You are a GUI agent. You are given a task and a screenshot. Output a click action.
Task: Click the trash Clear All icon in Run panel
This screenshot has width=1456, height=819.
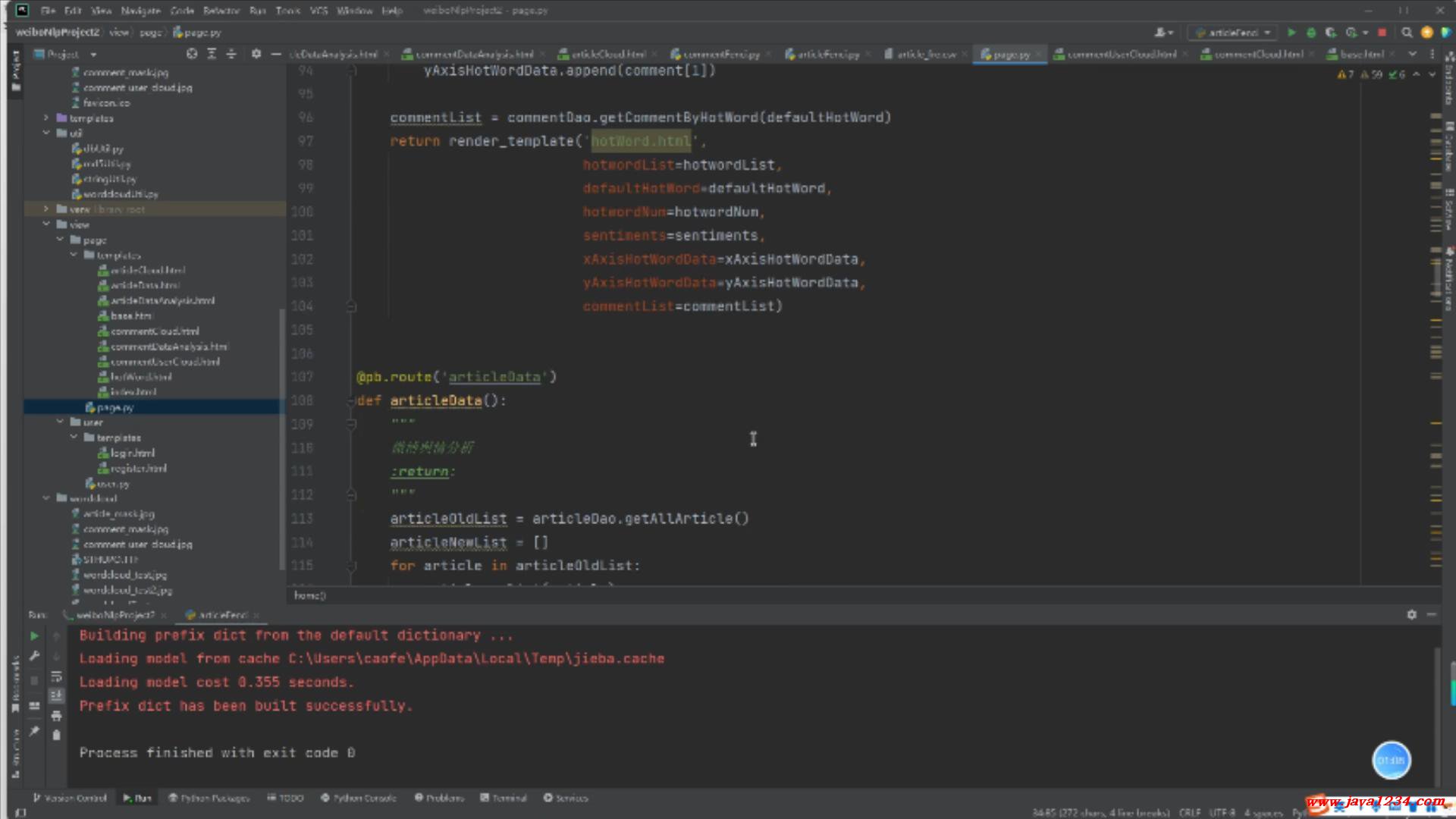coord(56,735)
